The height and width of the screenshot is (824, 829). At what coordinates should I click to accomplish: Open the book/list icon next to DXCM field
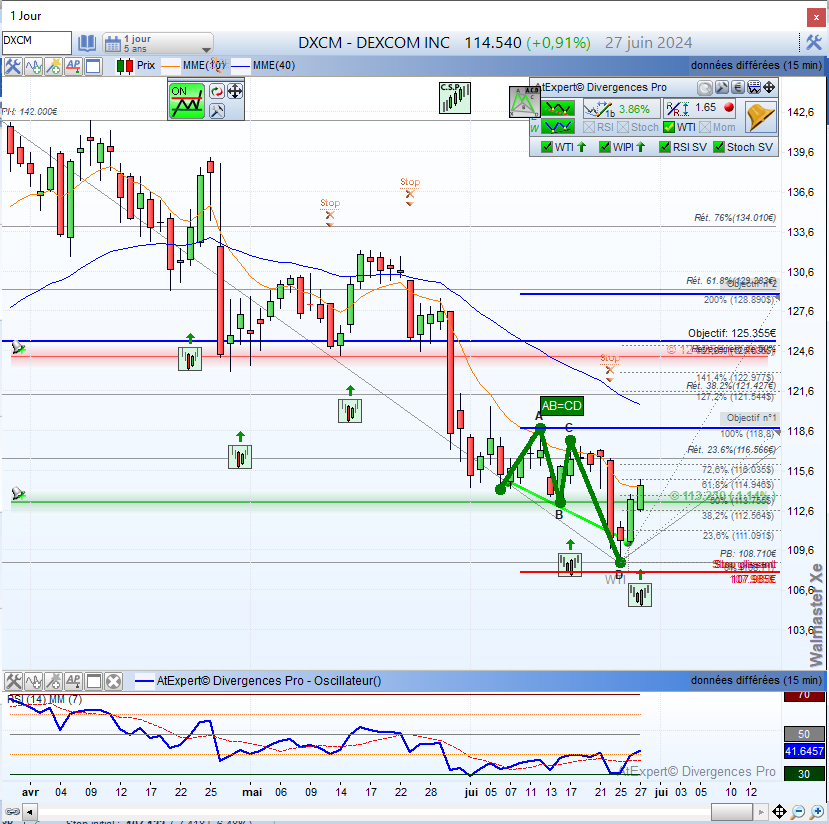coord(87,43)
